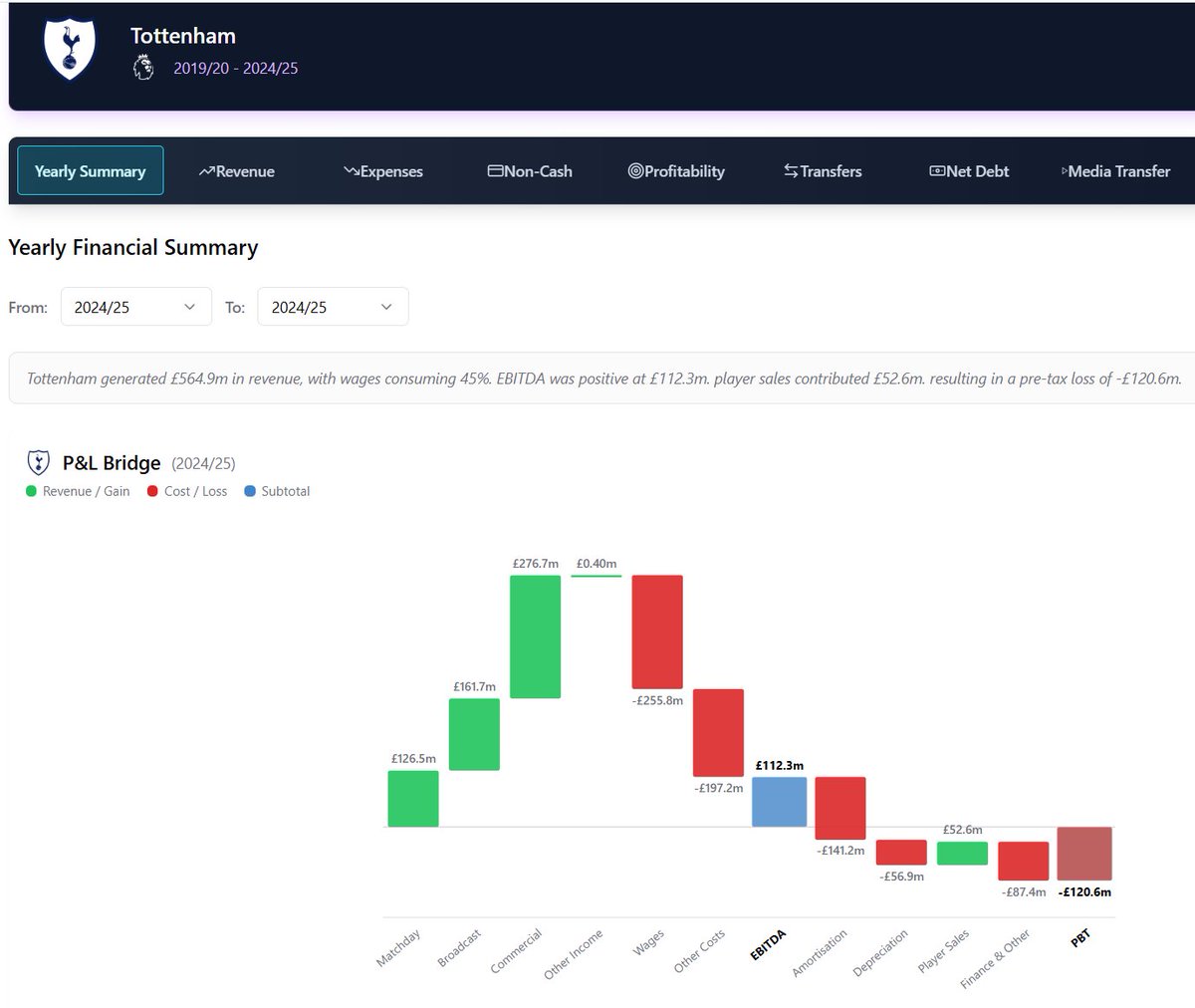Click the green Matchday £126.5m bar
Viewport: 1195px width, 1008px height.
[413, 799]
